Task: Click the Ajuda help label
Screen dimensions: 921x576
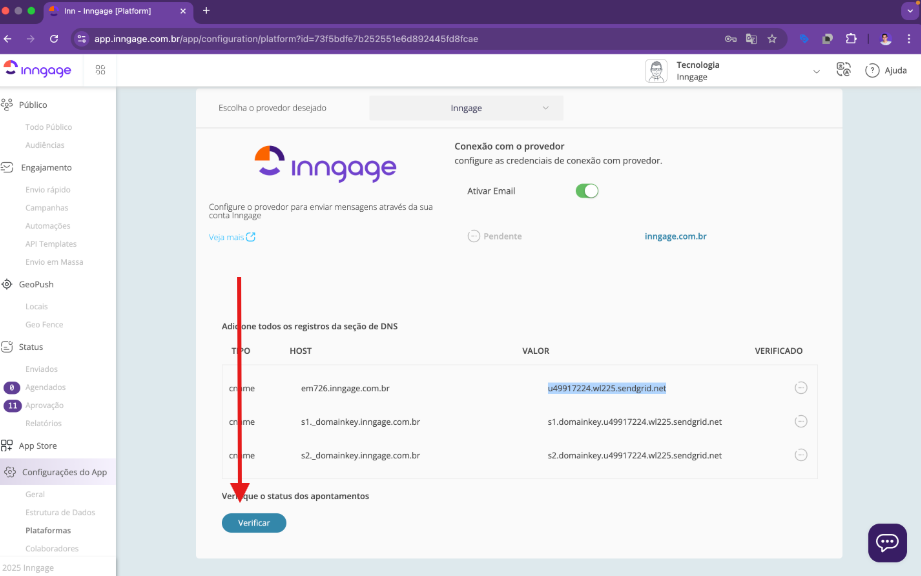Action: [895, 70]
